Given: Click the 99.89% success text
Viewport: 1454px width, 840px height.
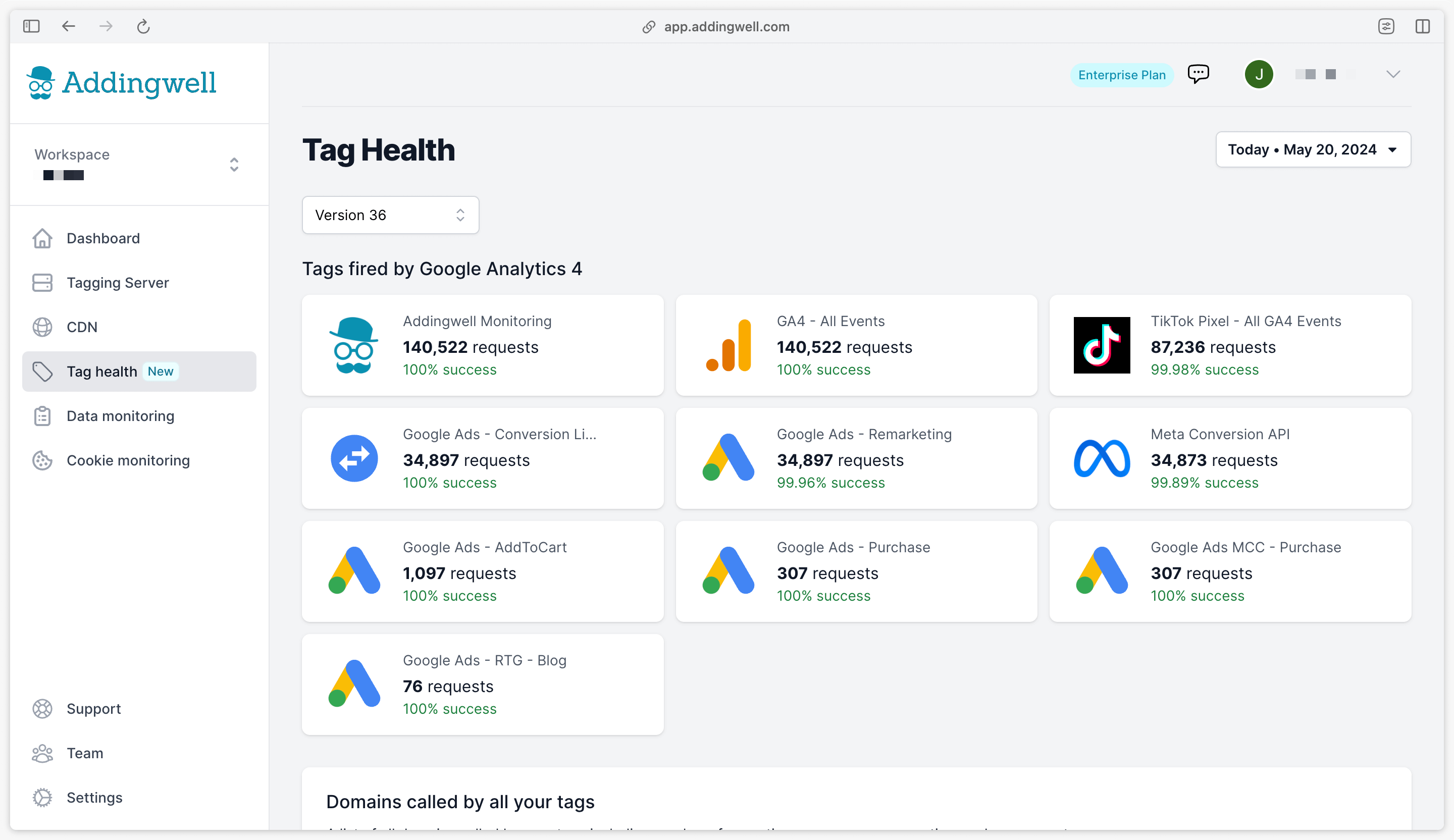Looking at the screenshot, I should [x=1204, y=483].
